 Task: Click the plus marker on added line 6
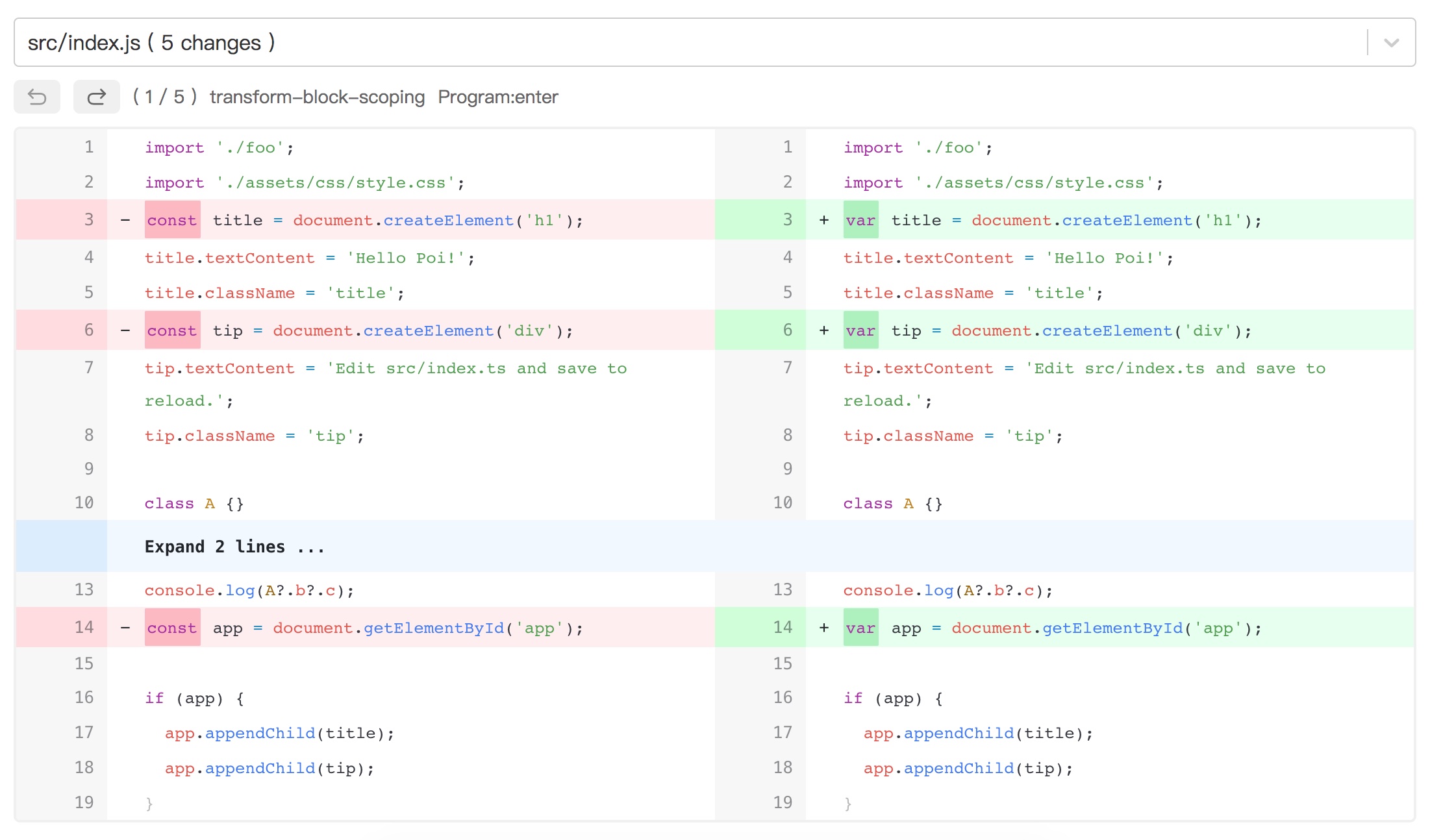(x=824, y=331)
